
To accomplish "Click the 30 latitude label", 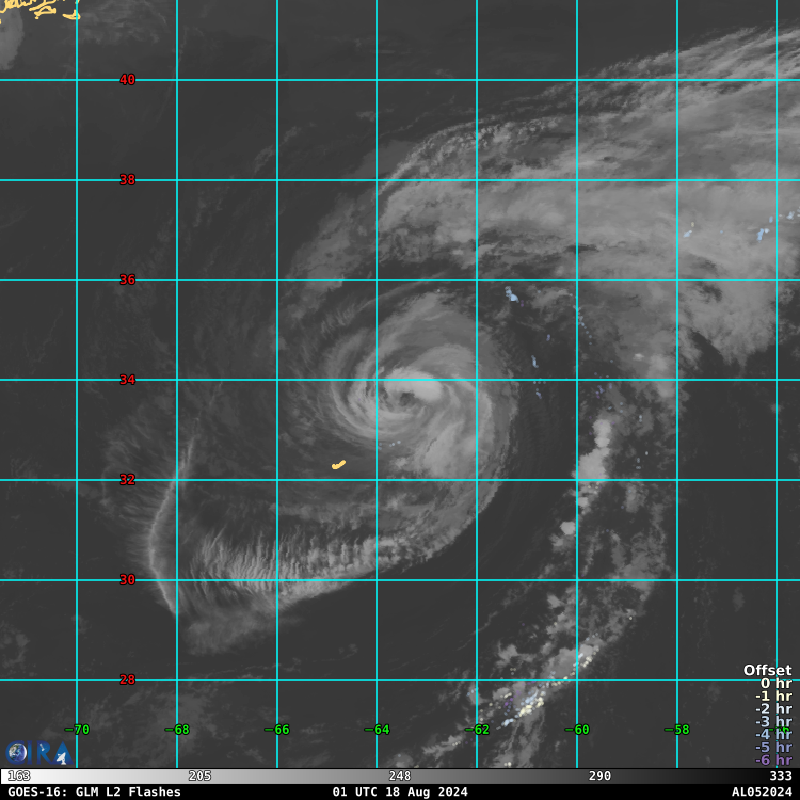I will (127, 580).
